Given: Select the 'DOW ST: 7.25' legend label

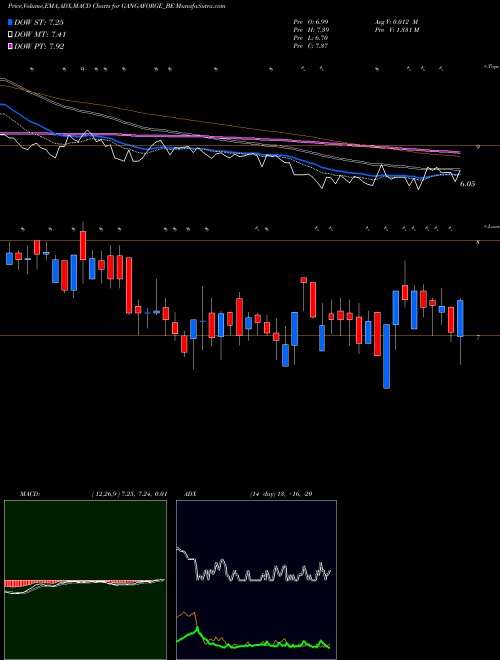Looking at the screenshot, I should 39,23.
